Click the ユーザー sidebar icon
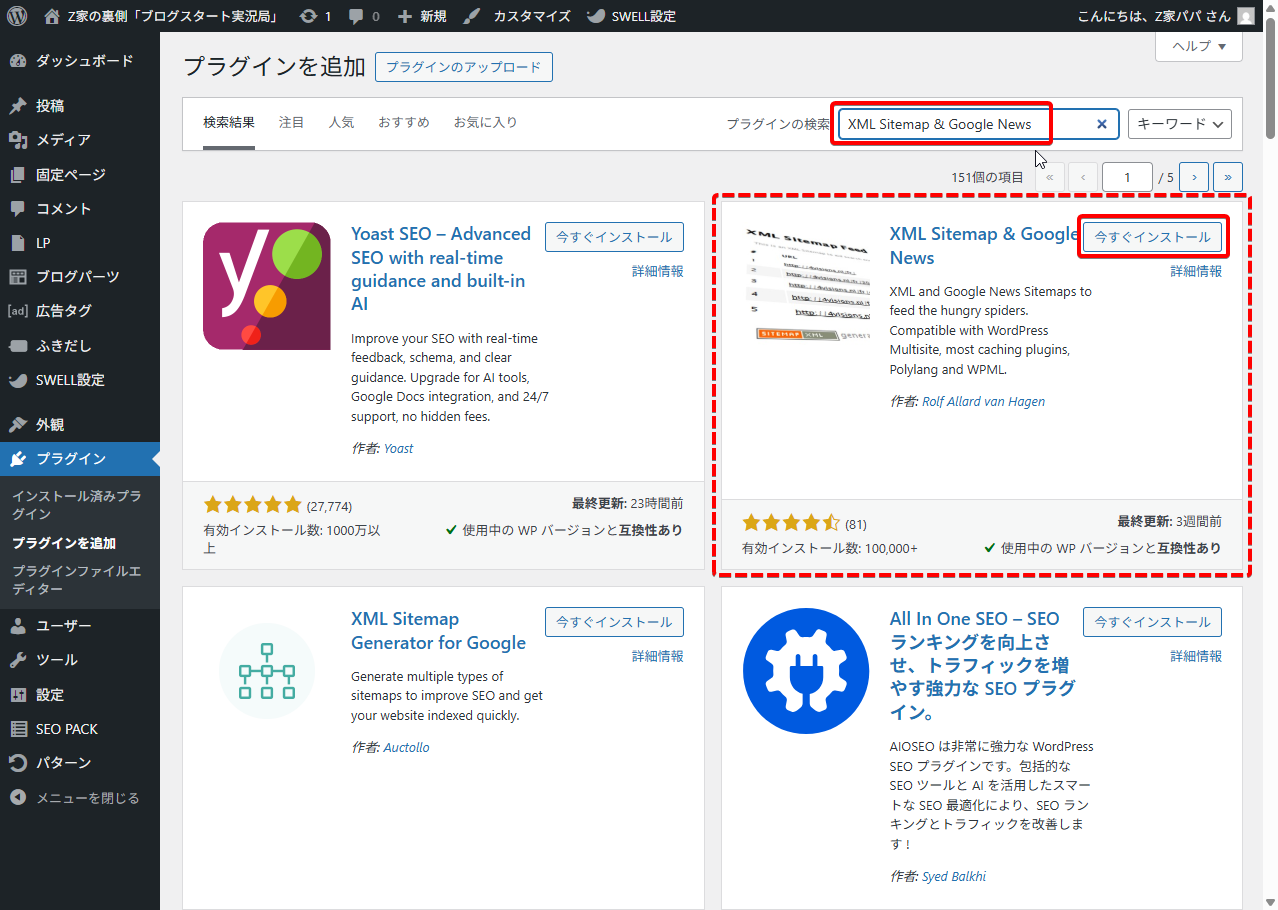The width and height of the screenshot is (1278, 910). [18, 626]
